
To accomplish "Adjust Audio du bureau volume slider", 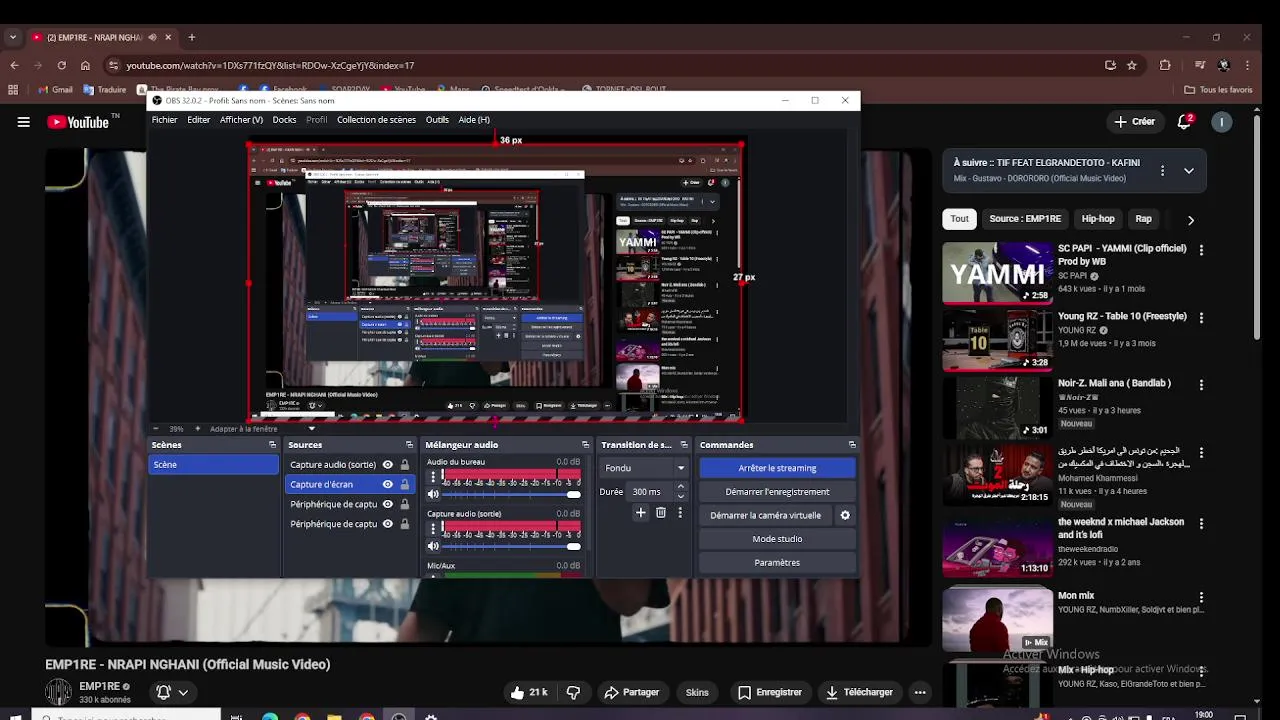I will (511, 494).
